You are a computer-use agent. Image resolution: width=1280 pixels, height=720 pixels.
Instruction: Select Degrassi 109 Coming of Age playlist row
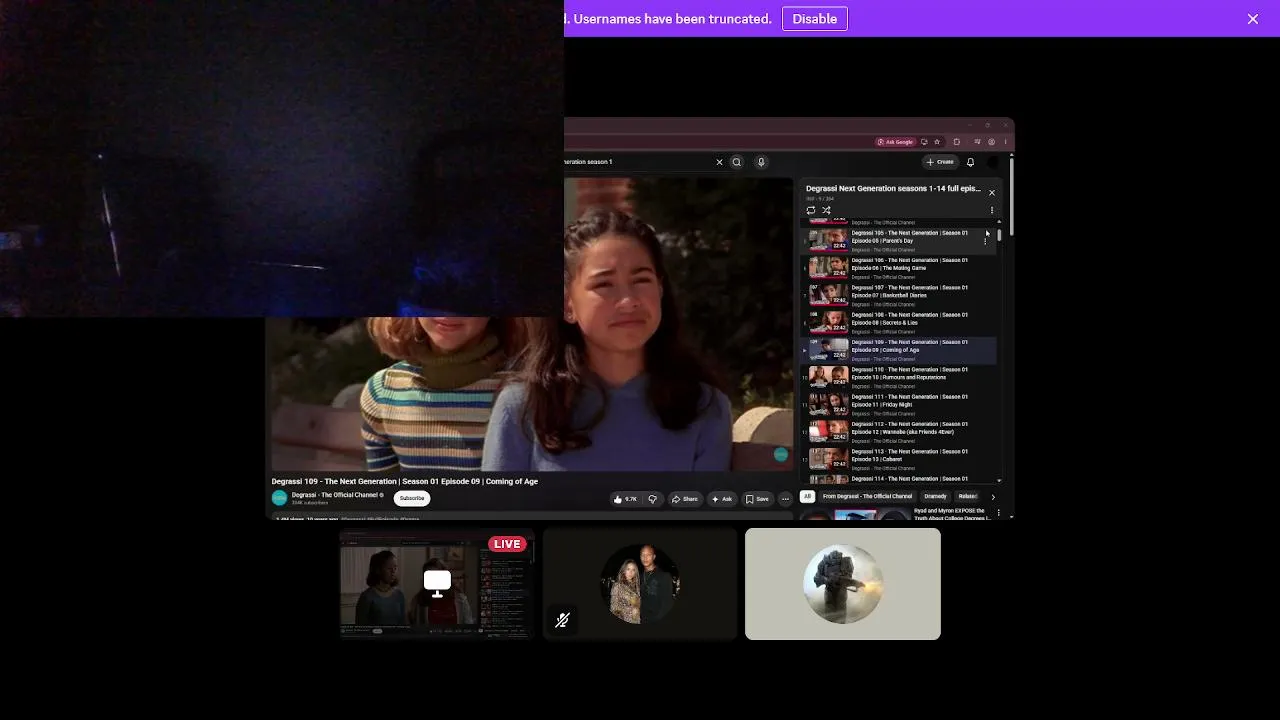(x=899, y=350)
